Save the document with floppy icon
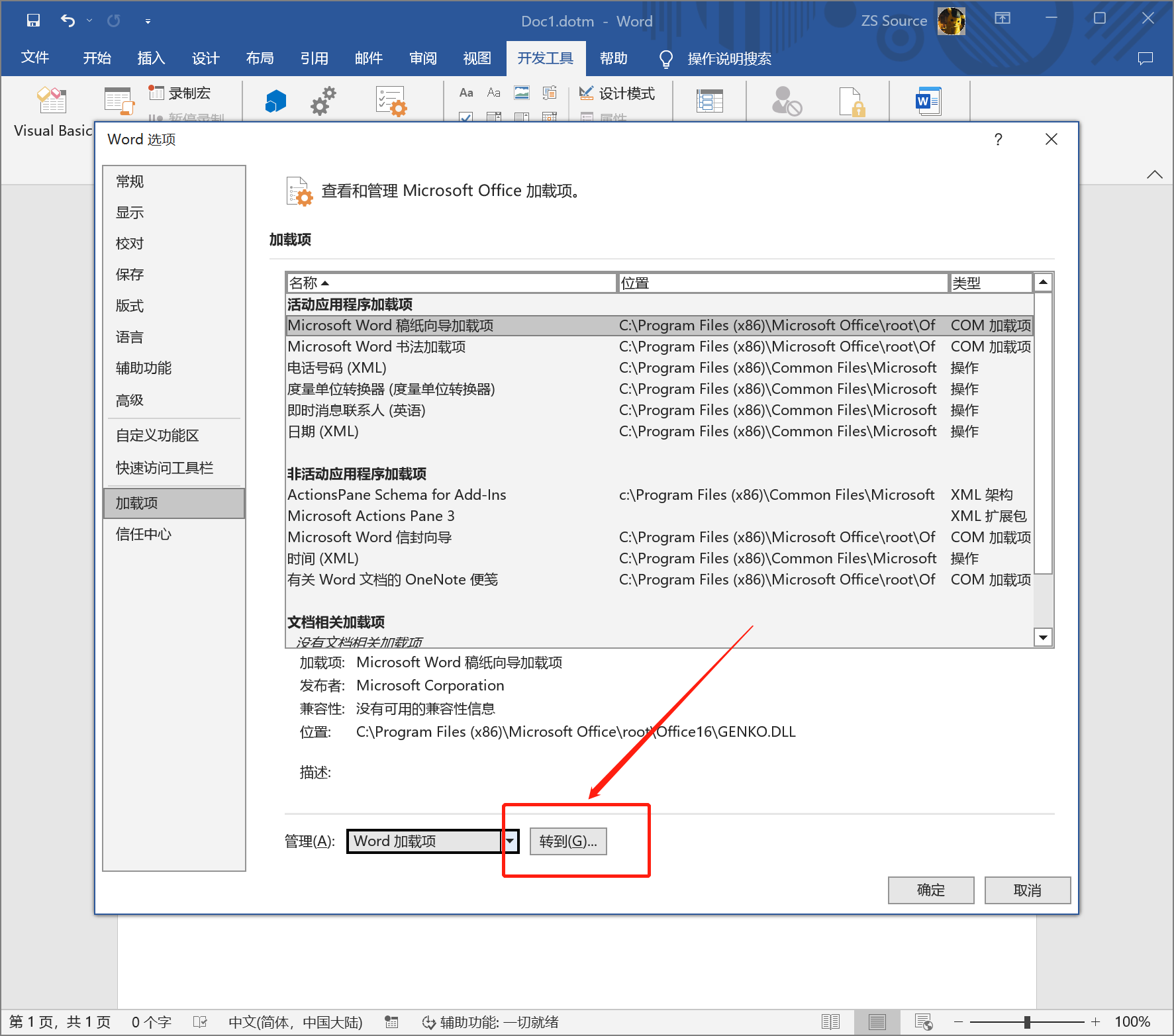The image size is (1174, 1036). (x=33, y=21)
